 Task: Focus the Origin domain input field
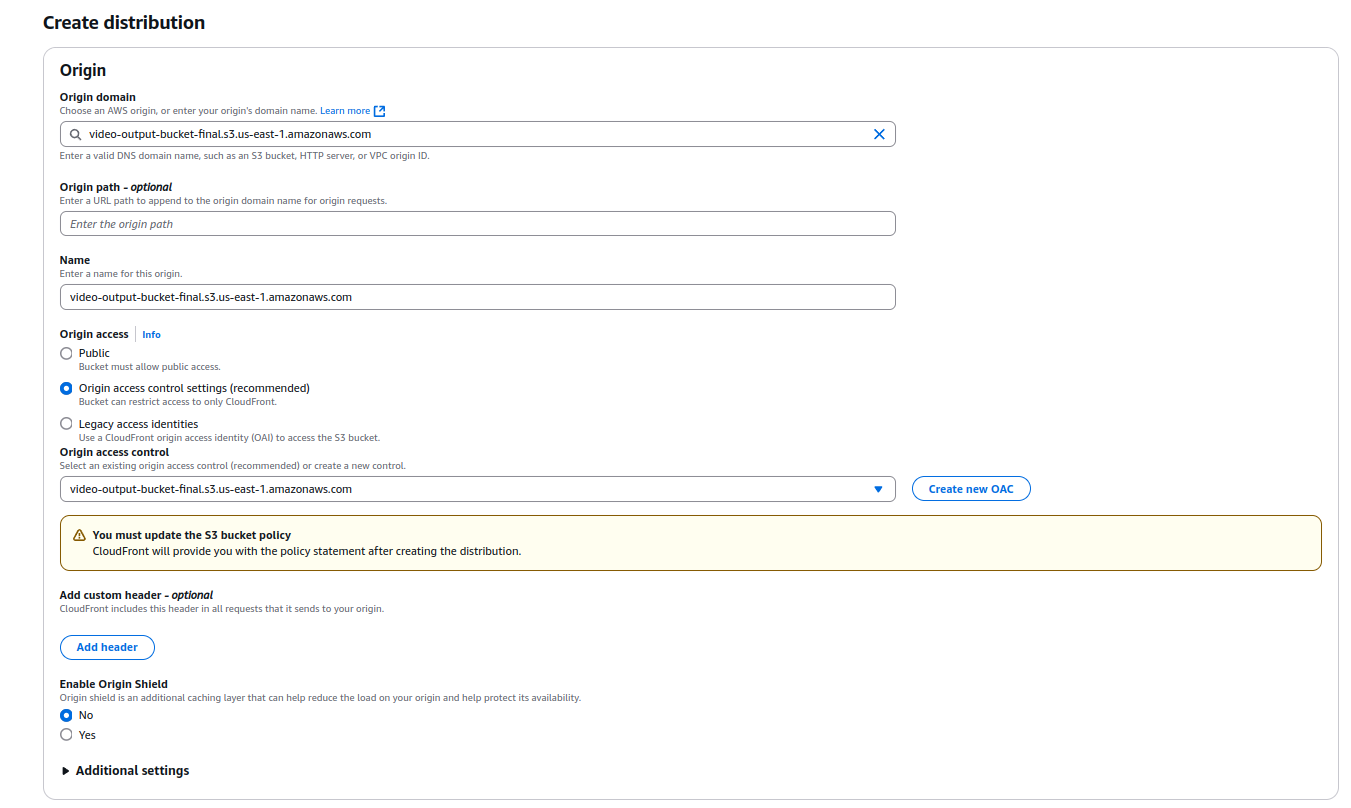click(x=477, y=134)
